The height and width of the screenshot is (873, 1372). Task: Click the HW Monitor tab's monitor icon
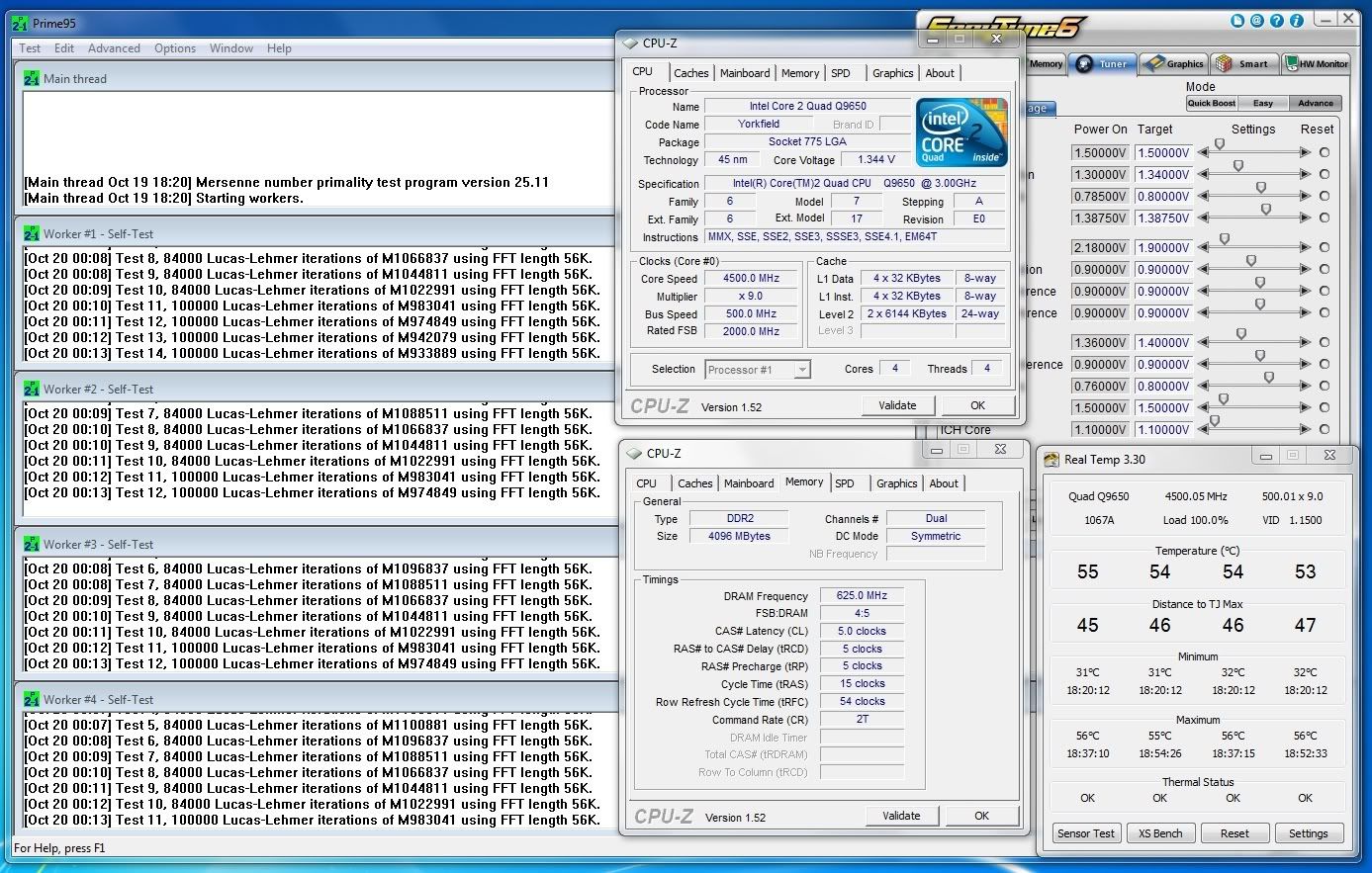pyautogui.click(x=1291, y=64)
